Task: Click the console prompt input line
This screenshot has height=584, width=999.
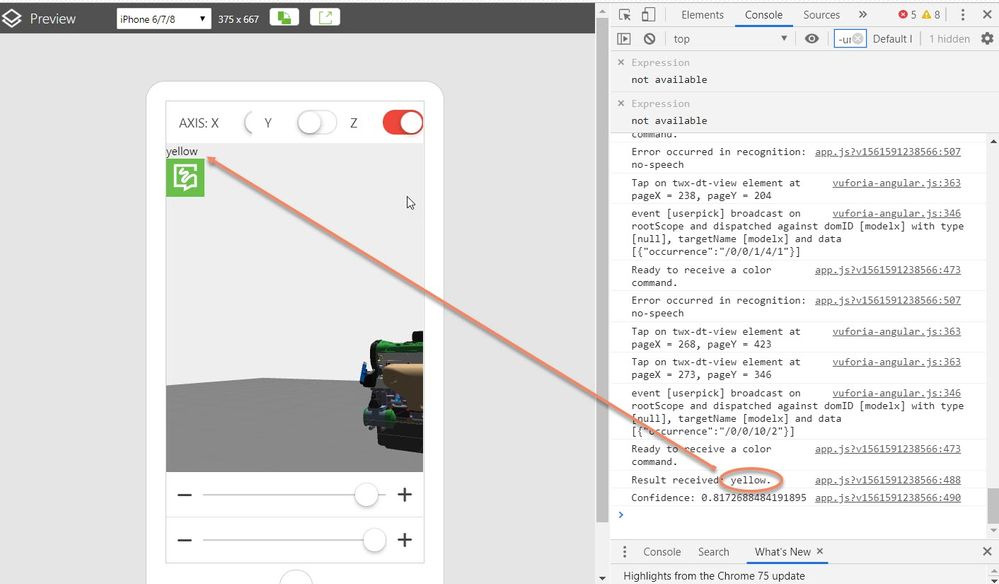Action: 801,515
